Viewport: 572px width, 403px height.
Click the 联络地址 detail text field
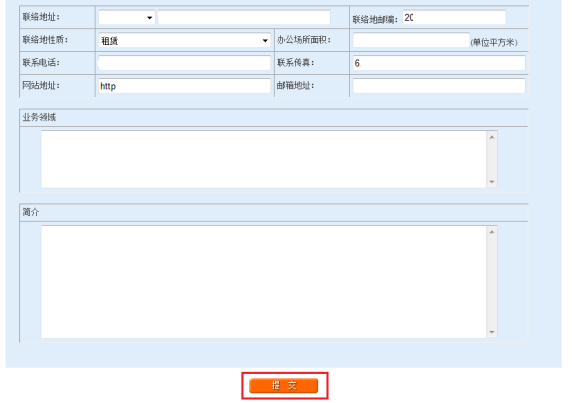pos(244,18)
